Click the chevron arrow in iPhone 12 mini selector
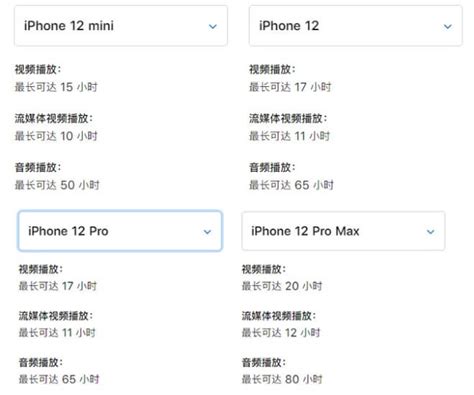Screen dimensions: 474x395 pos(213,26)
